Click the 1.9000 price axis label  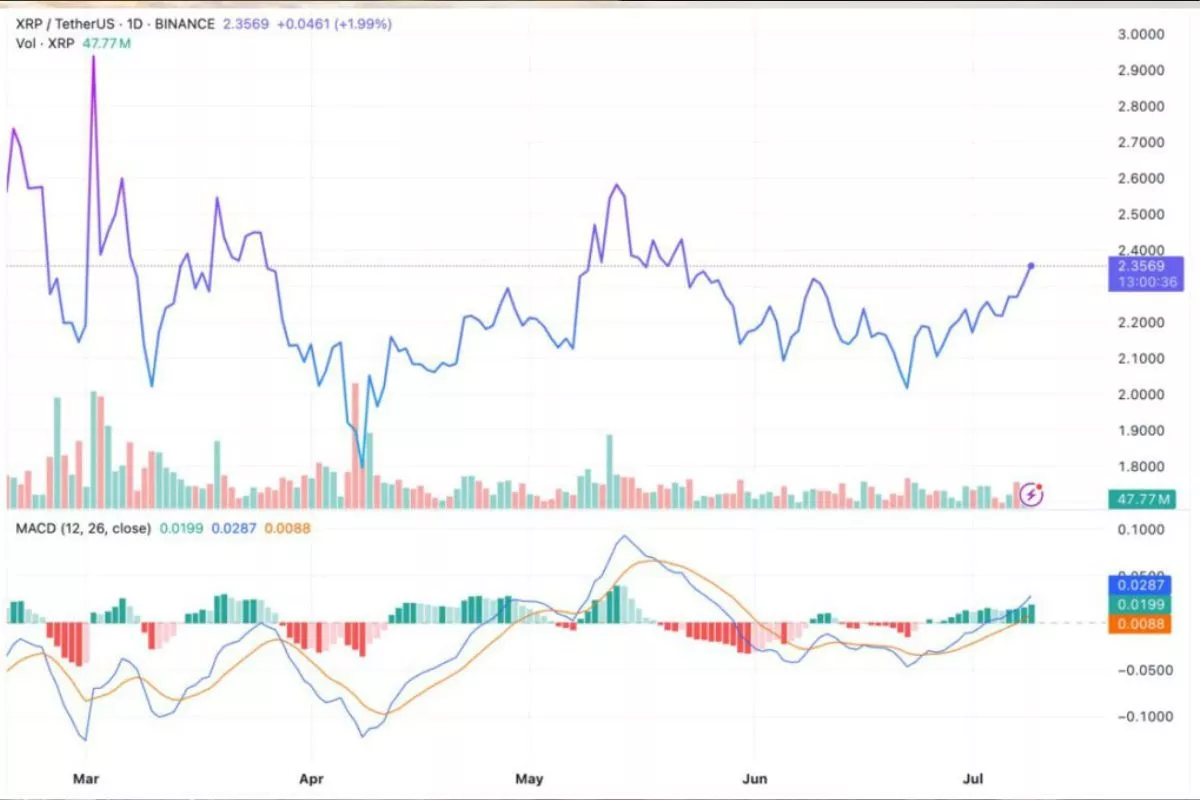(1143, 430)
